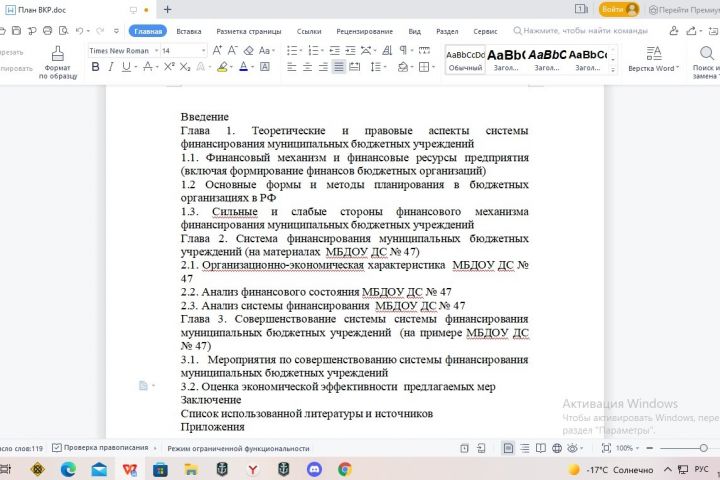Open the change case Aa dropdown
720x480 pixels.
point(267,51)
